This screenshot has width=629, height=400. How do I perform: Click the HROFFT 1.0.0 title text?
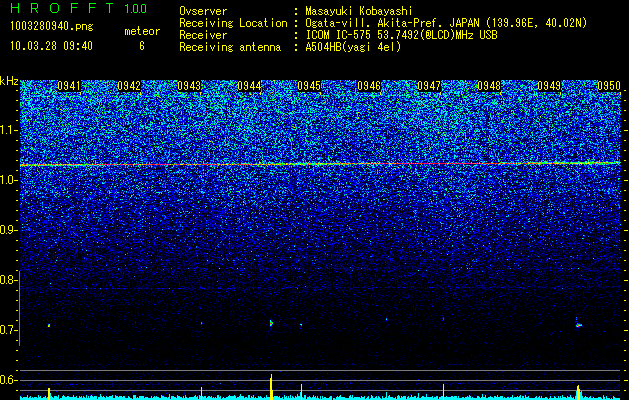click(x=78, y=8)
